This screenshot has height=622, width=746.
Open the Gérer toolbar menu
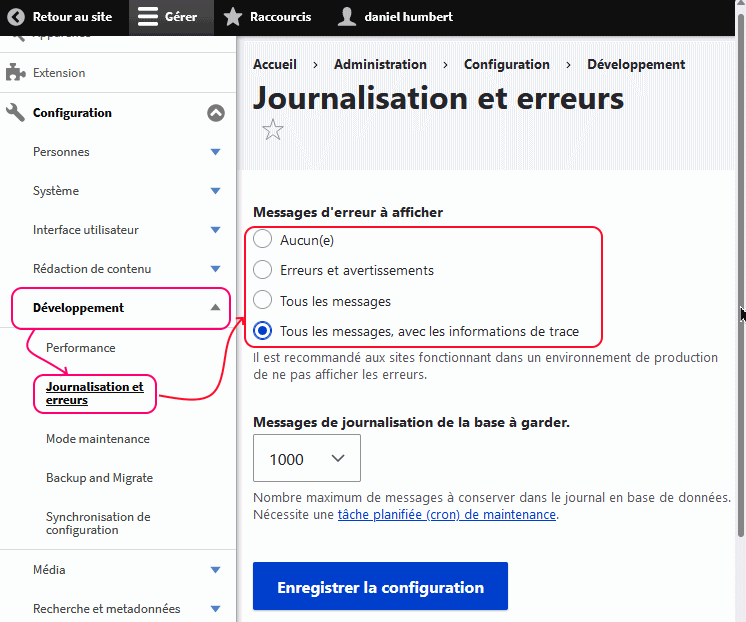(171, 17)
